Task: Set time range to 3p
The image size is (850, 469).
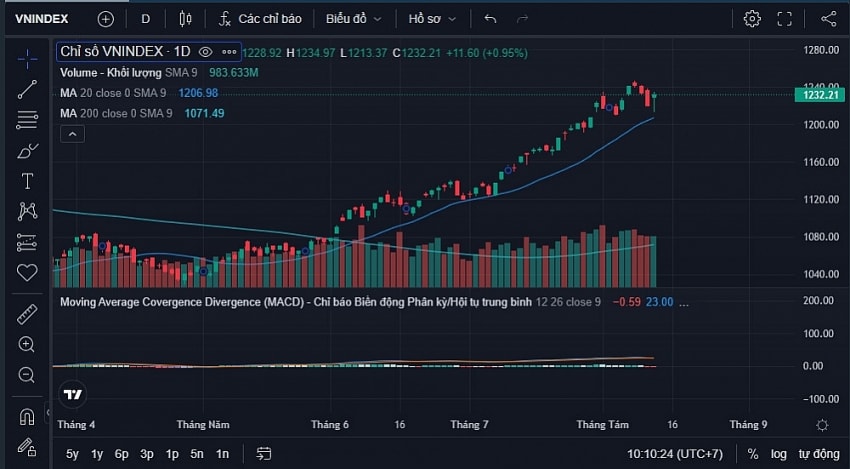Action: click(147, 454)
